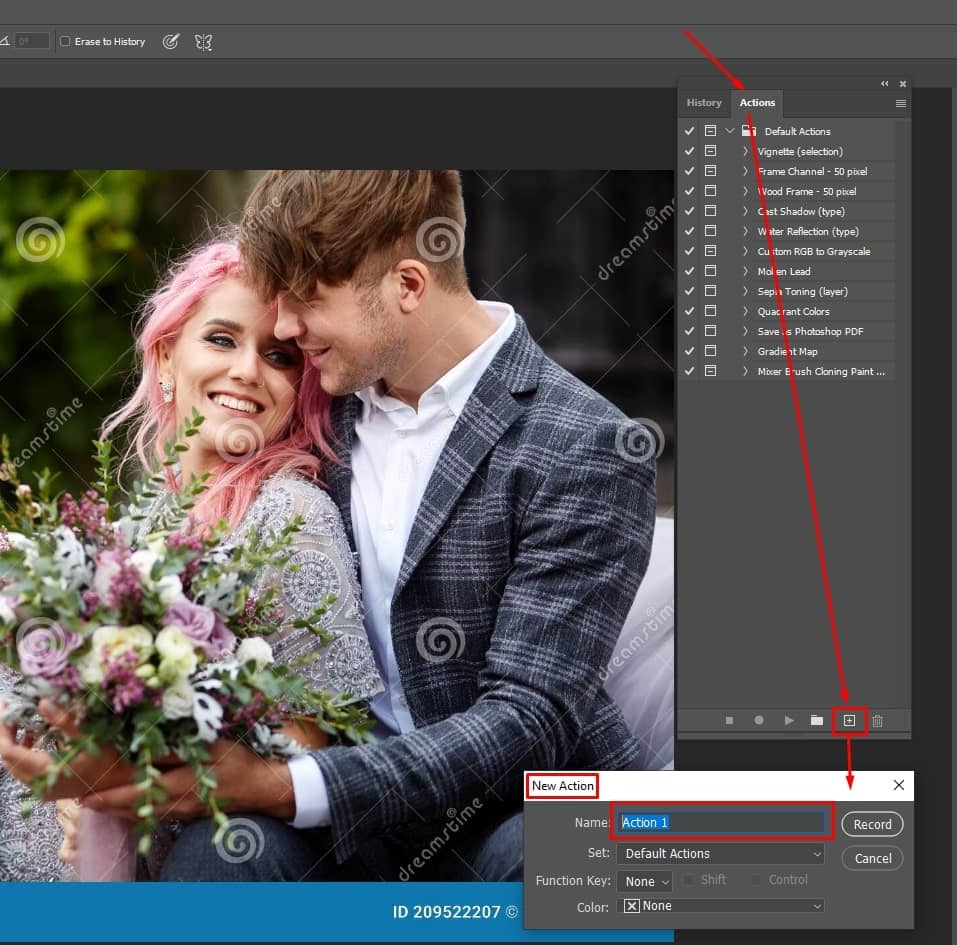The image size is (957, 945).
Task: Click the smudge tool brush icon in options bar
Action: [x=170, y=41]
